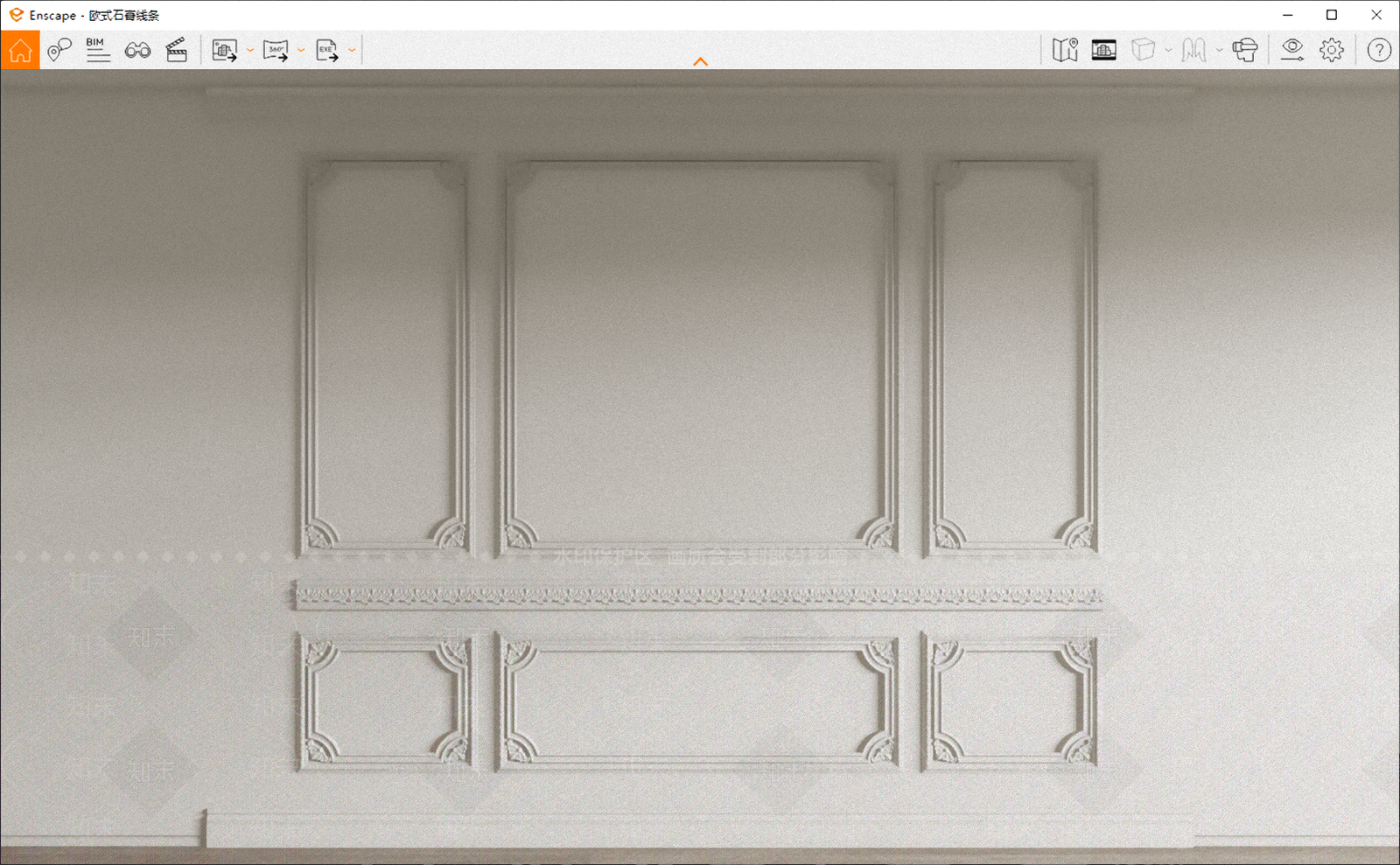Expand the 360° panorama dropdown arrow
The image size is (1400, 865).
[x=301, y=50]
